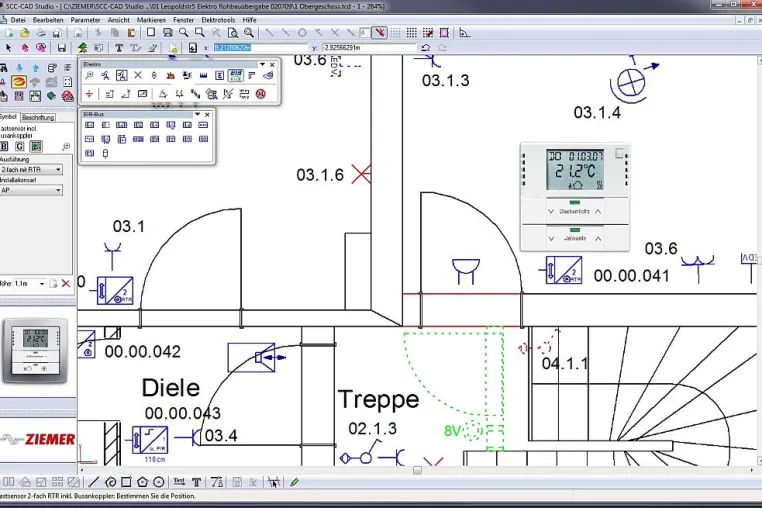
Task: Open the Ausführung dropdown '2-fach mit RTR'
Action: coord(31,170)
